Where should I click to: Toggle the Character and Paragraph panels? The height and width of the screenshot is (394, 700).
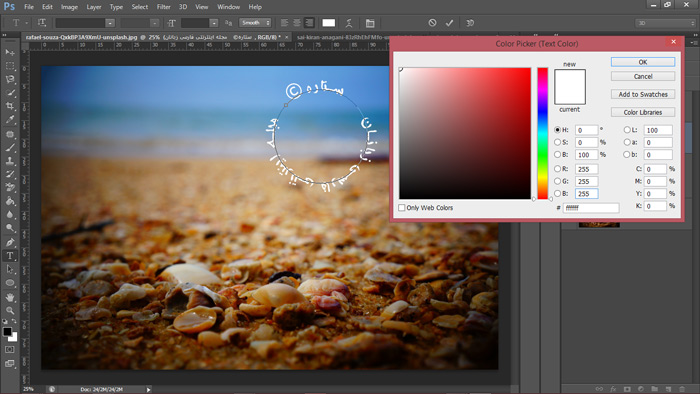(x=370, y=23)
